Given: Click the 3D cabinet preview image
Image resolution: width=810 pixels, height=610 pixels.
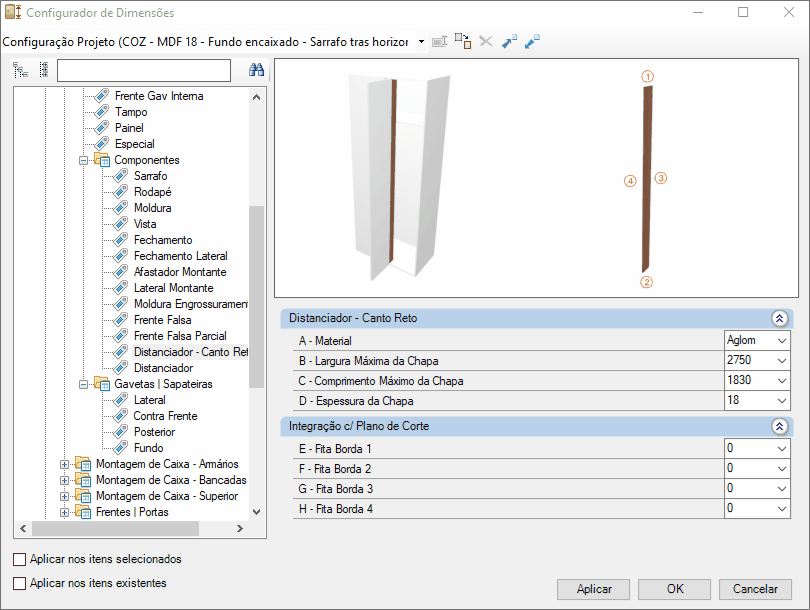Looking at the screenshot, I should 399,177.
